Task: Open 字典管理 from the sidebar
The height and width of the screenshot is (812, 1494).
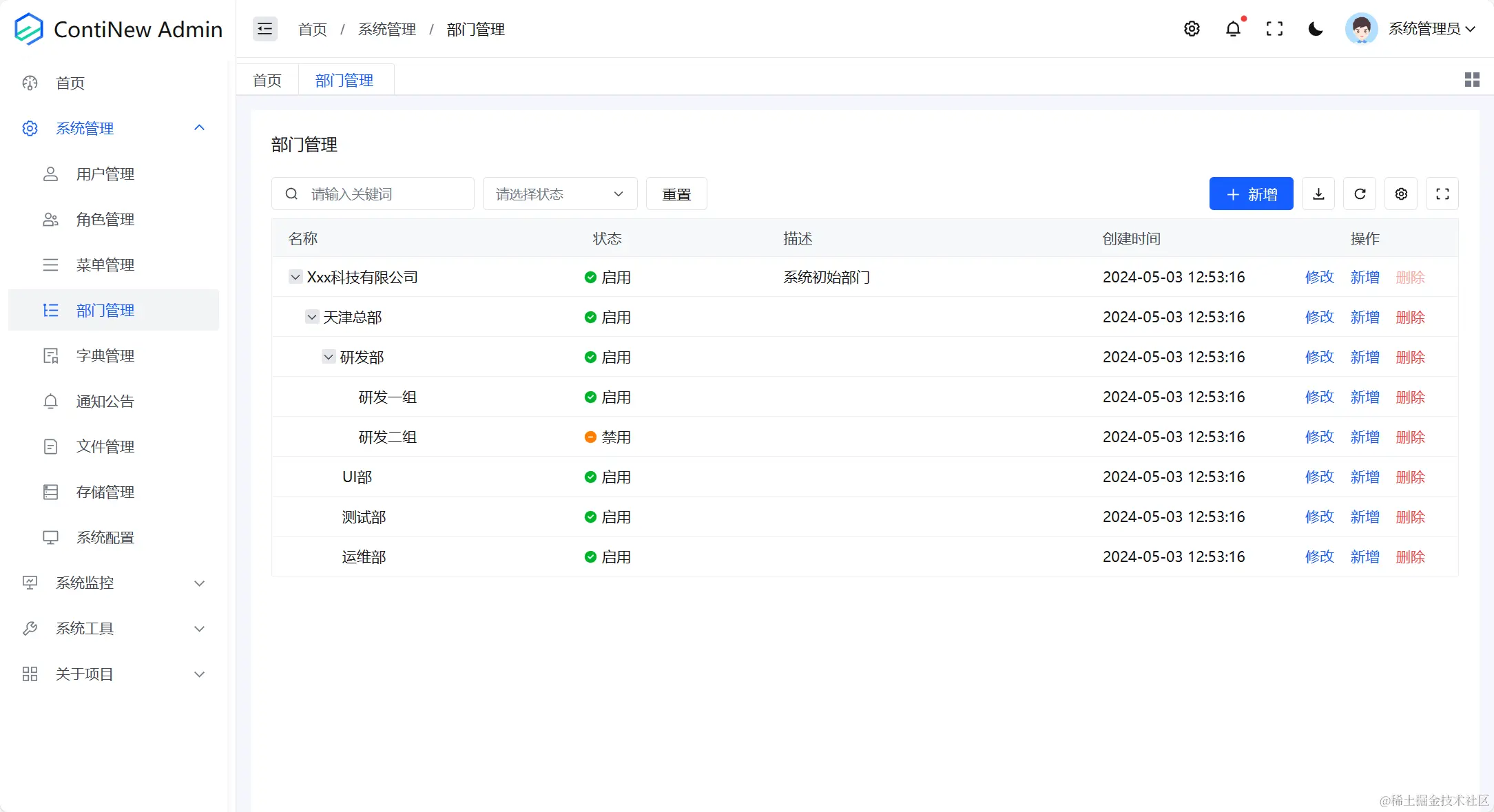Action: coord(105,355)
